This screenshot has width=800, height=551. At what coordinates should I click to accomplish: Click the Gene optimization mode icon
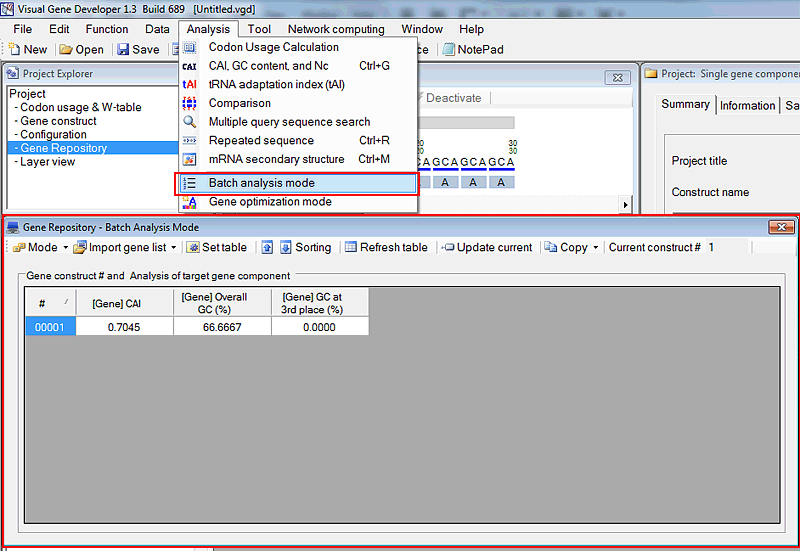(x=189, y=202)
